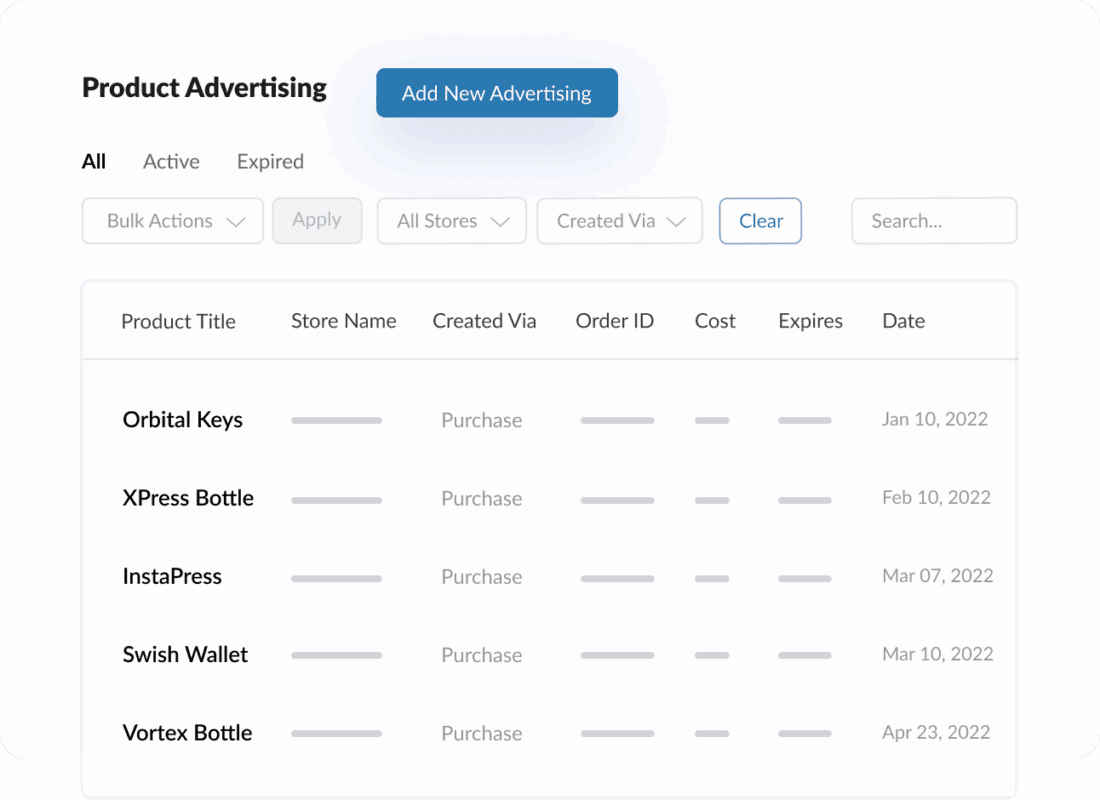Switch to the All tab
The image size is (1100, 800).
point(94,161)
